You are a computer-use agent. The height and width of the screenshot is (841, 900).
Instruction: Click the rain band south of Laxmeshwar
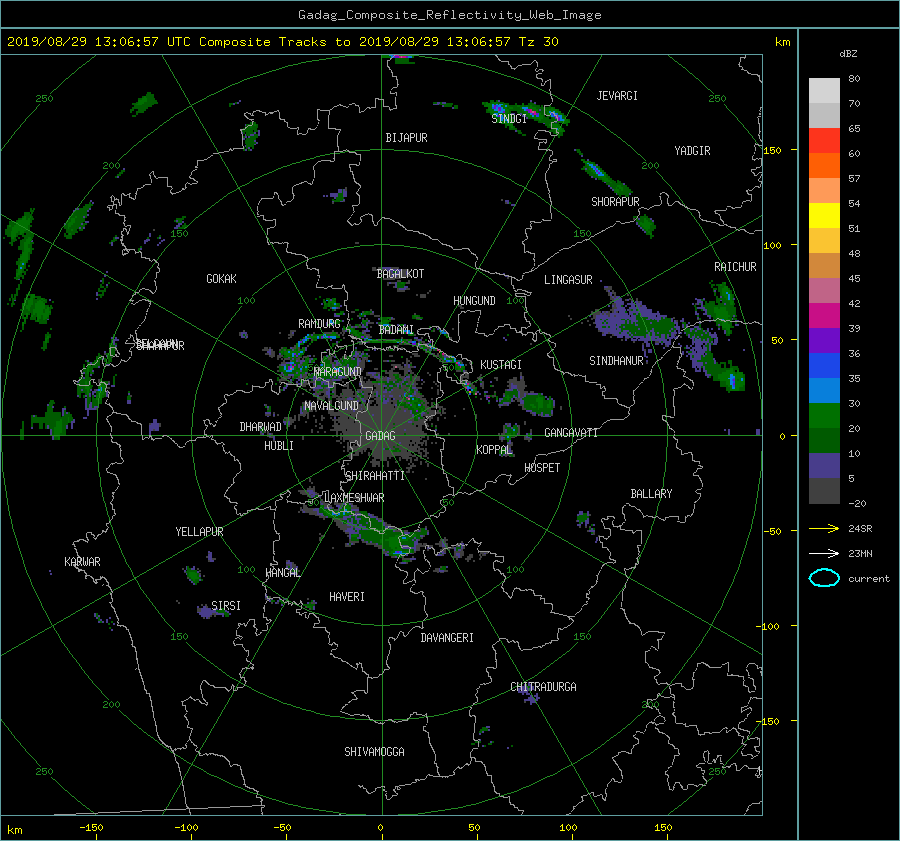367,527
